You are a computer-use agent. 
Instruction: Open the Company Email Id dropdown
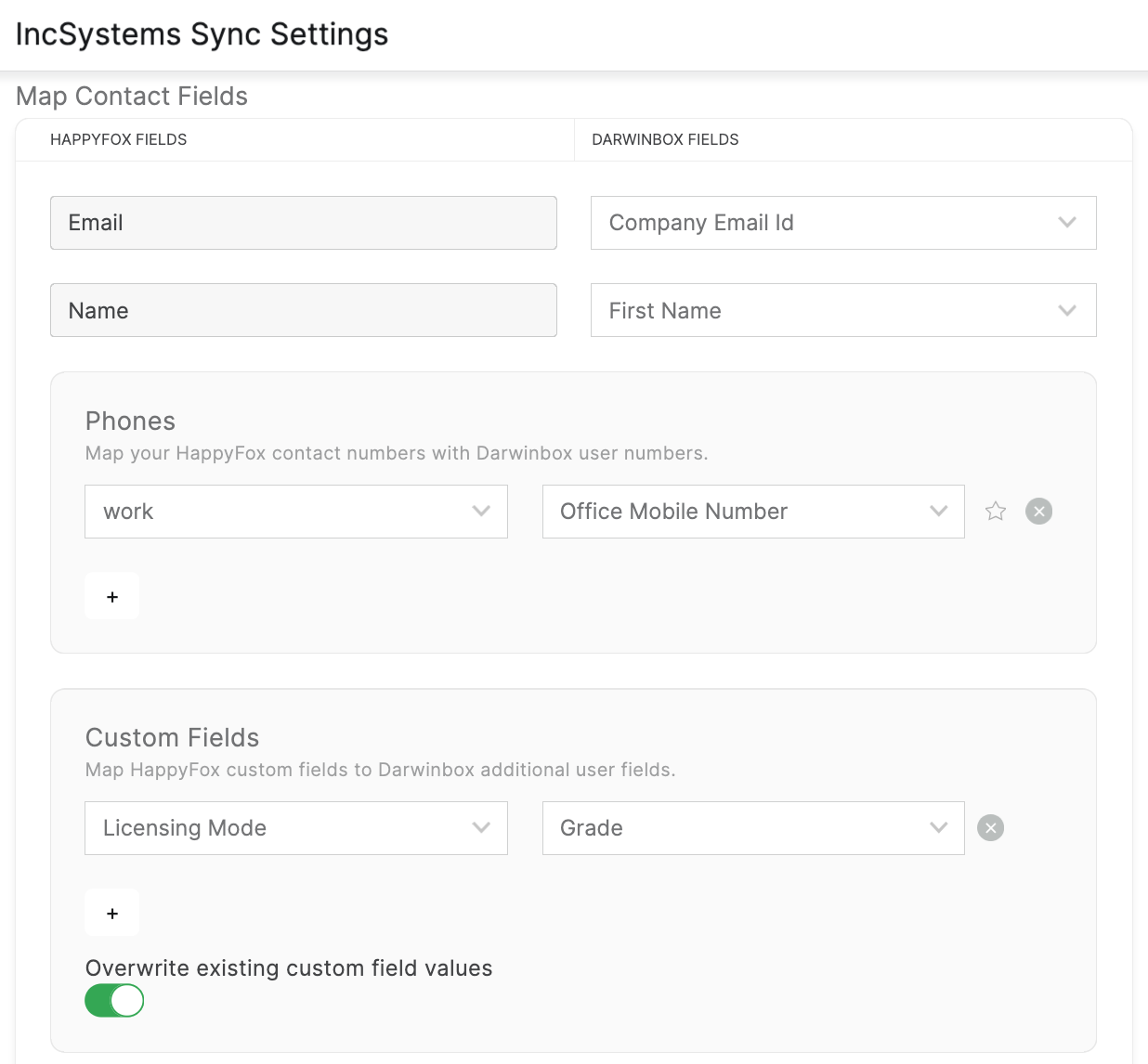[843, 223]
